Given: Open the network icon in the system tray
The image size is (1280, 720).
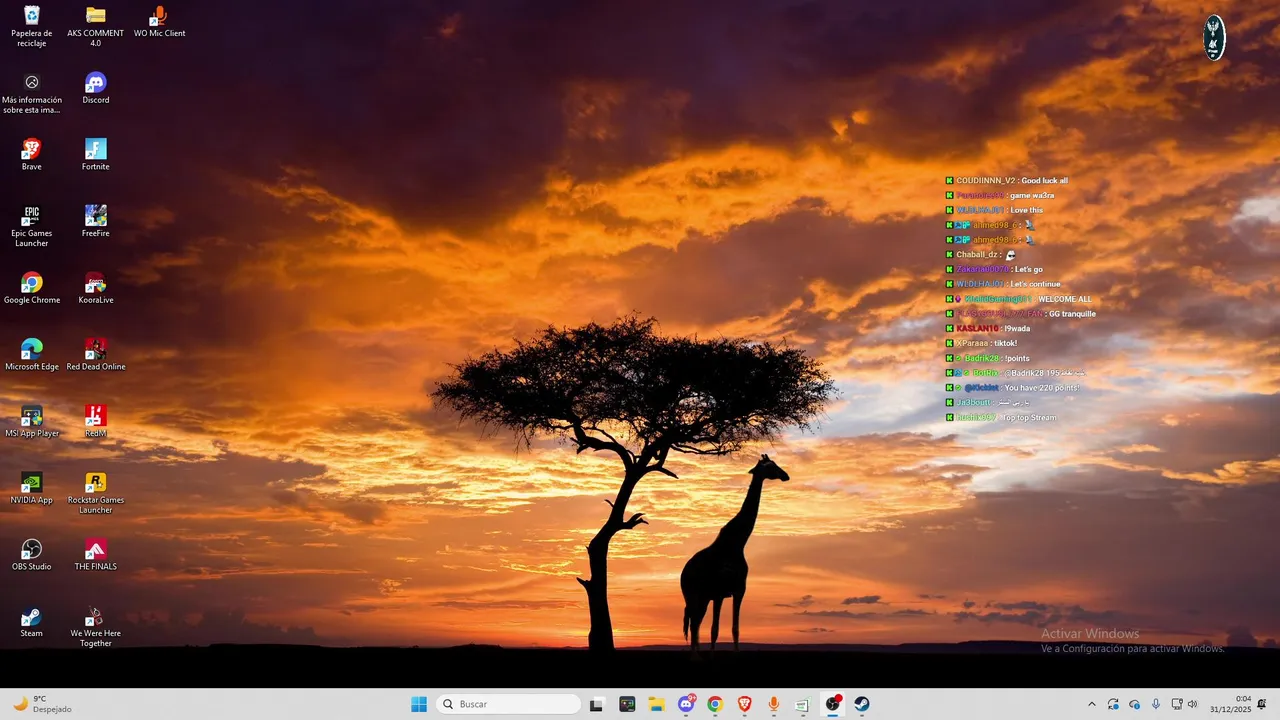Looking at the screenshot, I should click(1177, 704).
